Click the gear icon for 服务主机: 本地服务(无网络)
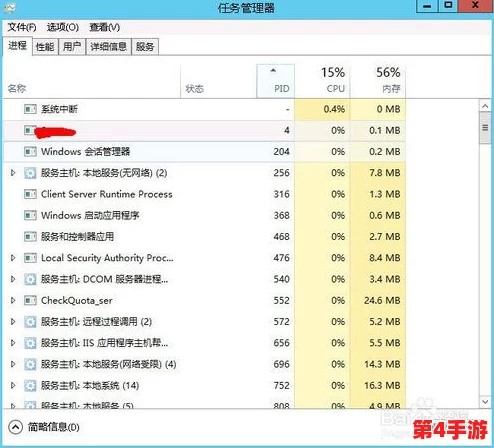The height and width of the screenshot is (448, 494). [x=30, y=173]
